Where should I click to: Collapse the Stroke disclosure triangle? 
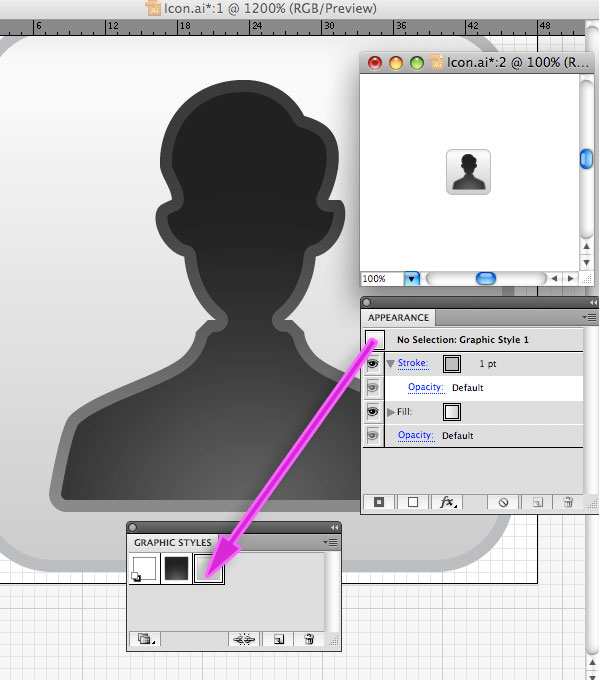(390, 363)
